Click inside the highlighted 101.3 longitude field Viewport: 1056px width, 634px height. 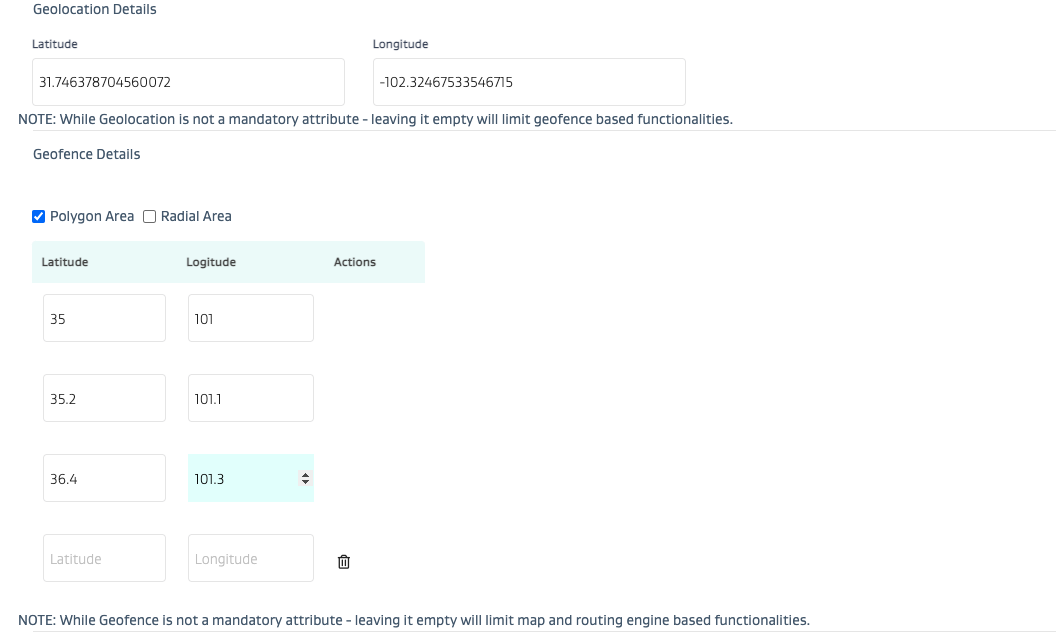pos(240,478)
